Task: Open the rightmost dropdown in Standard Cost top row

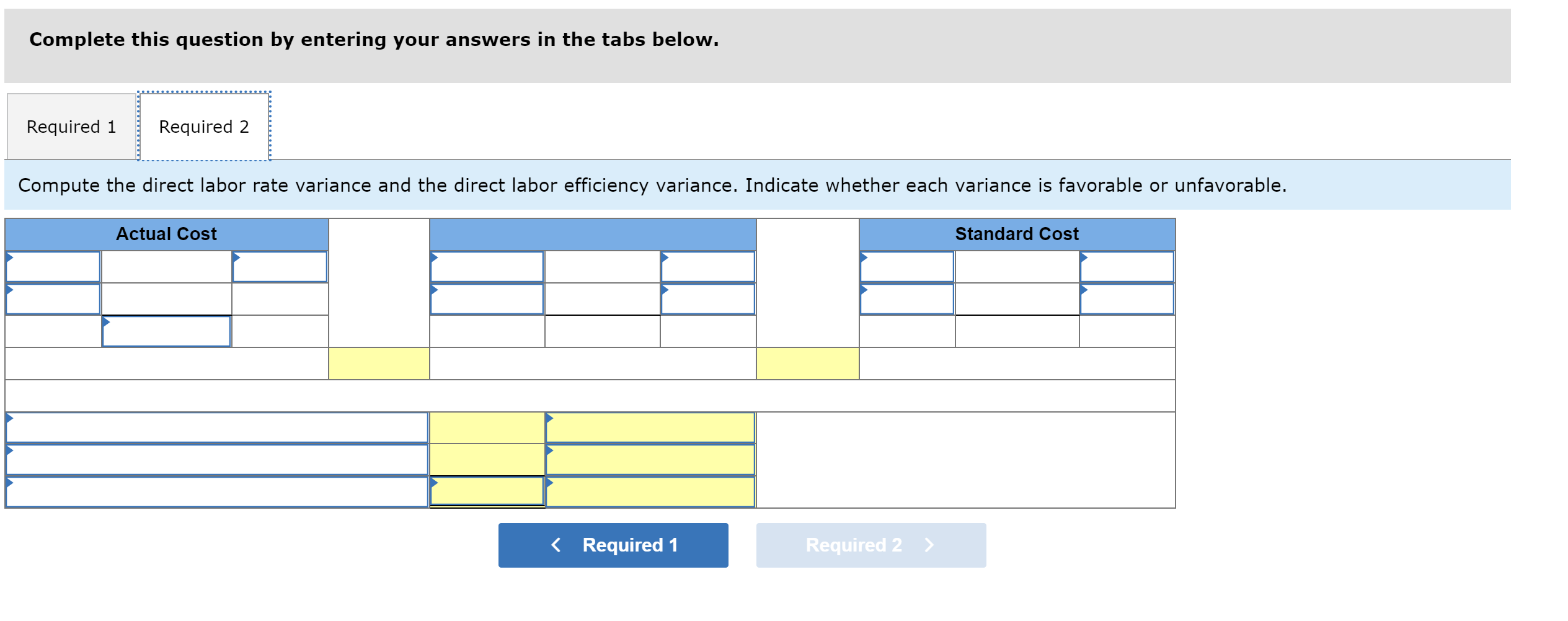Action: (x=1127, y=267)
